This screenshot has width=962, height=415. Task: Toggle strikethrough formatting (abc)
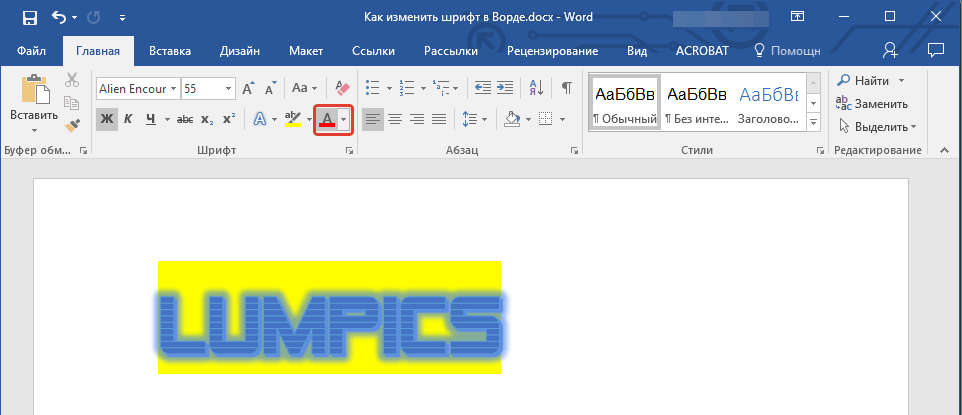click(185, 120)
